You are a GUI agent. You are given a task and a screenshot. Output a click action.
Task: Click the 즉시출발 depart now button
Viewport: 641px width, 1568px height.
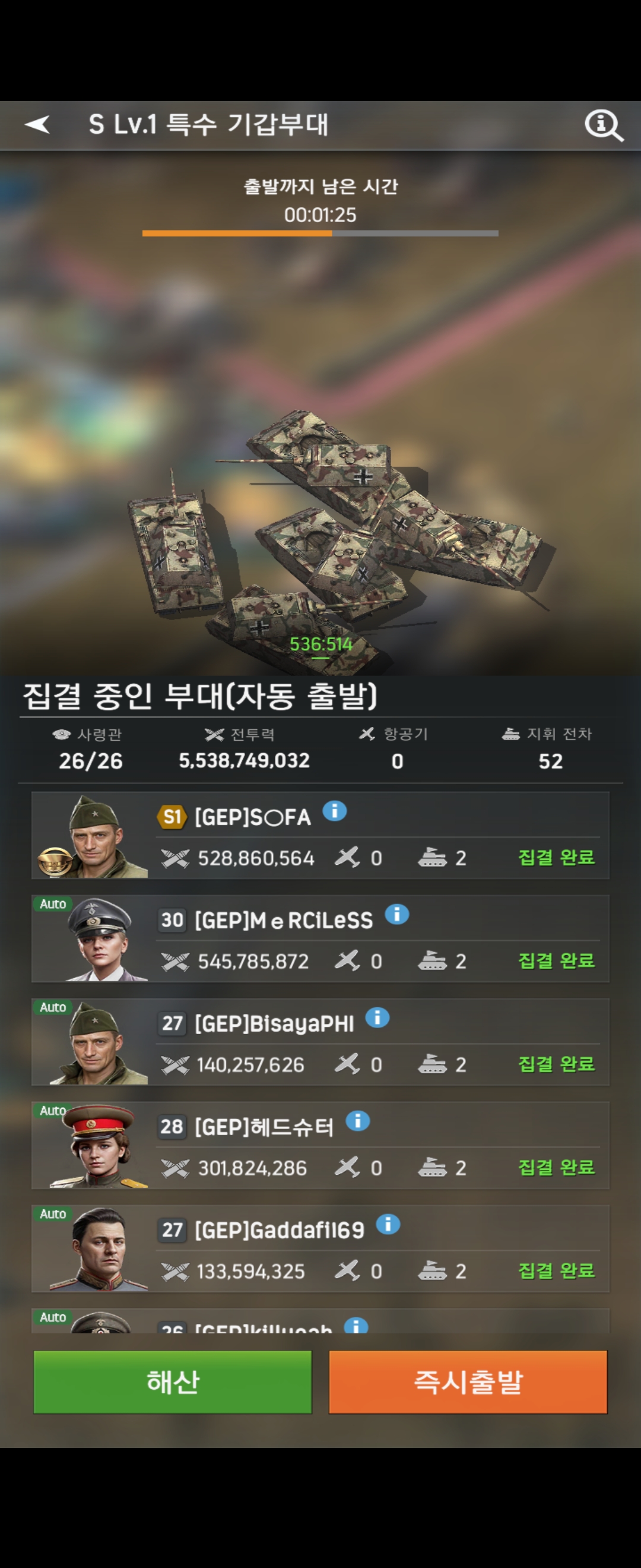[468, 1382]
